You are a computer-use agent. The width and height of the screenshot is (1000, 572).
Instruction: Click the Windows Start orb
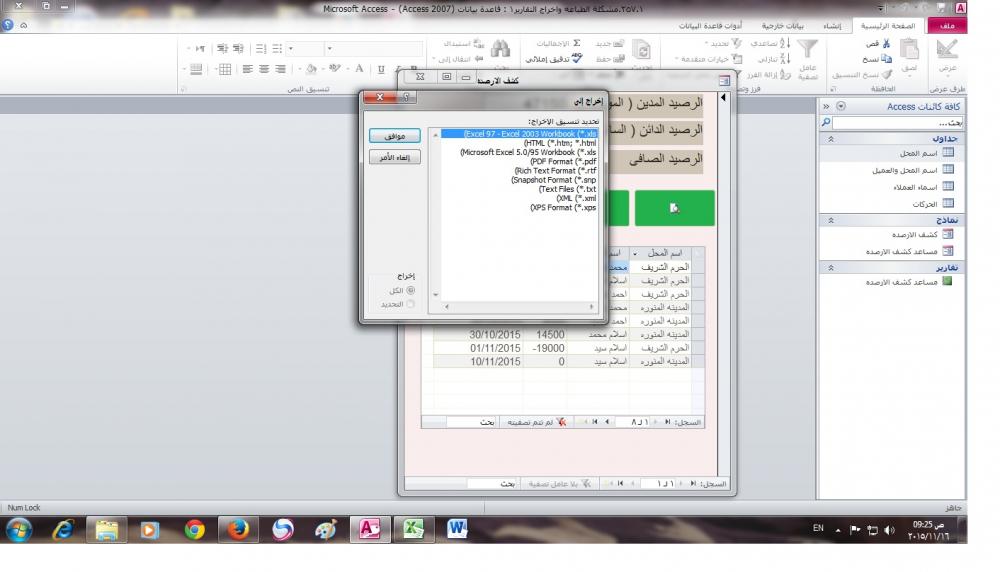coord(19,530)
